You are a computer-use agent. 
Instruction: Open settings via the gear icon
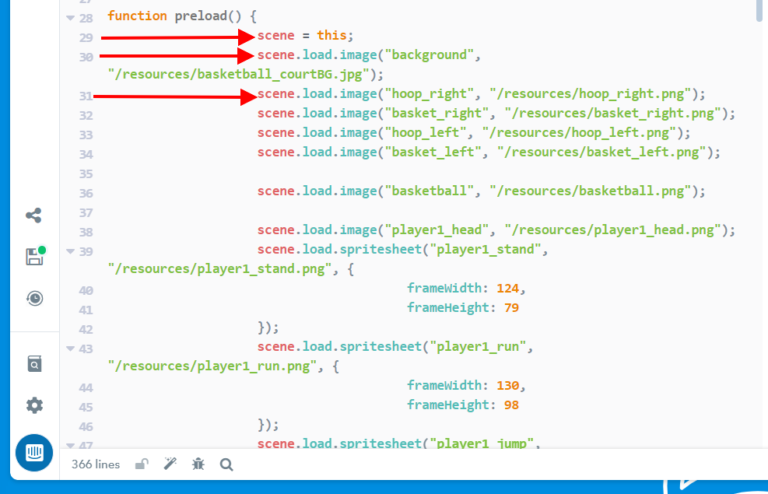click(x=34, y=405)
